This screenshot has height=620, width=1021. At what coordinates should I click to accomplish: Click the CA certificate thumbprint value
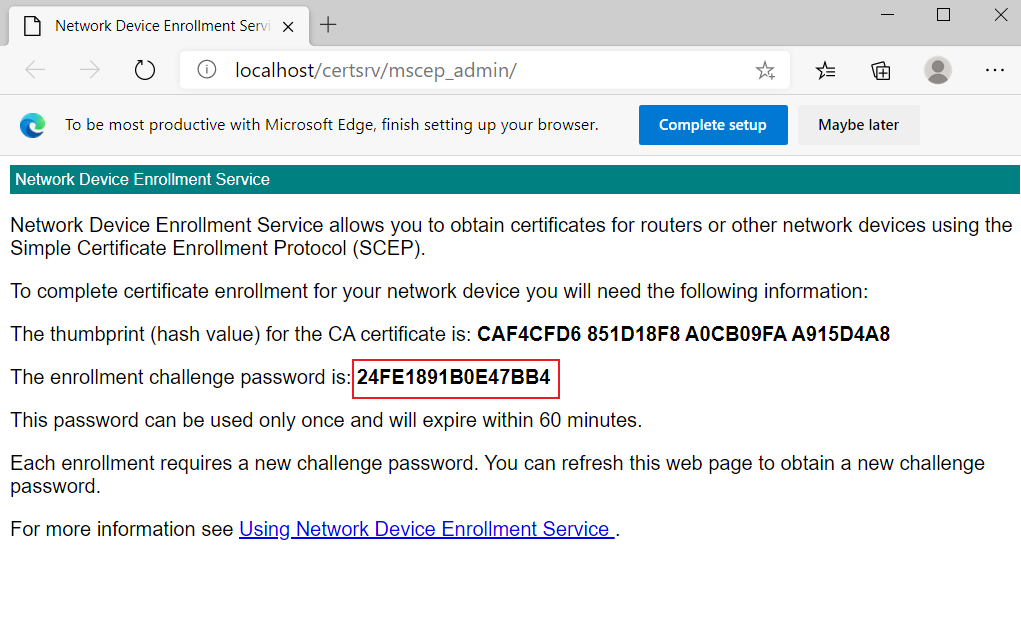pyautogui.click(x=683, y=334)
